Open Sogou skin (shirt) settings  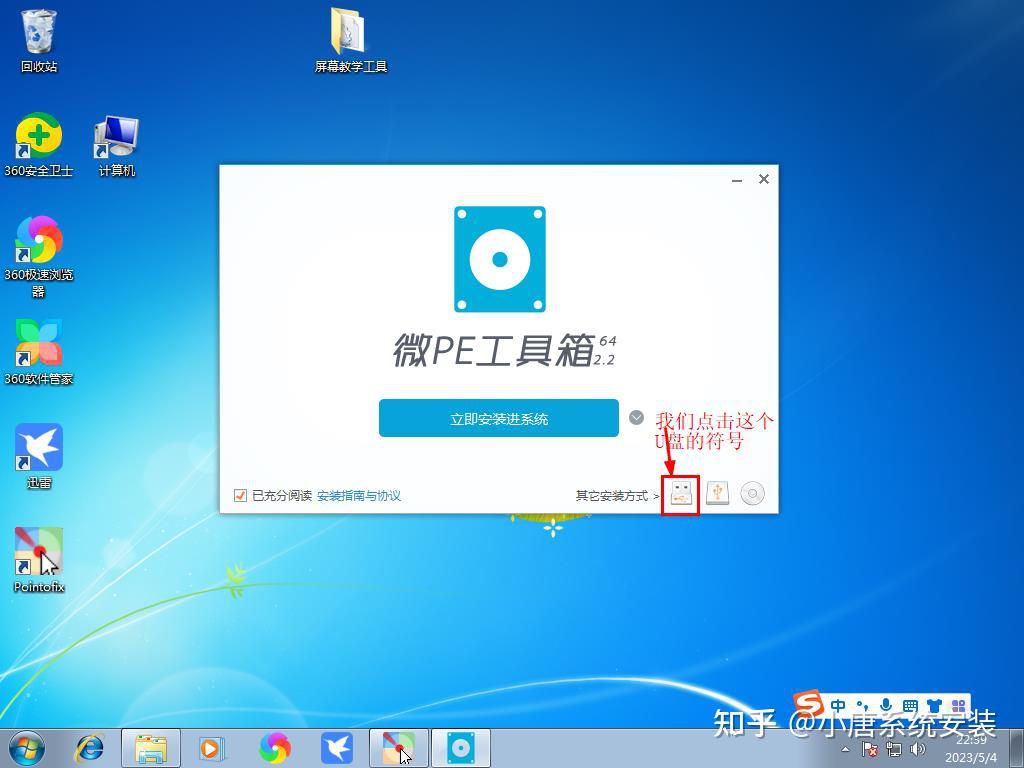[x=935, y=705]
